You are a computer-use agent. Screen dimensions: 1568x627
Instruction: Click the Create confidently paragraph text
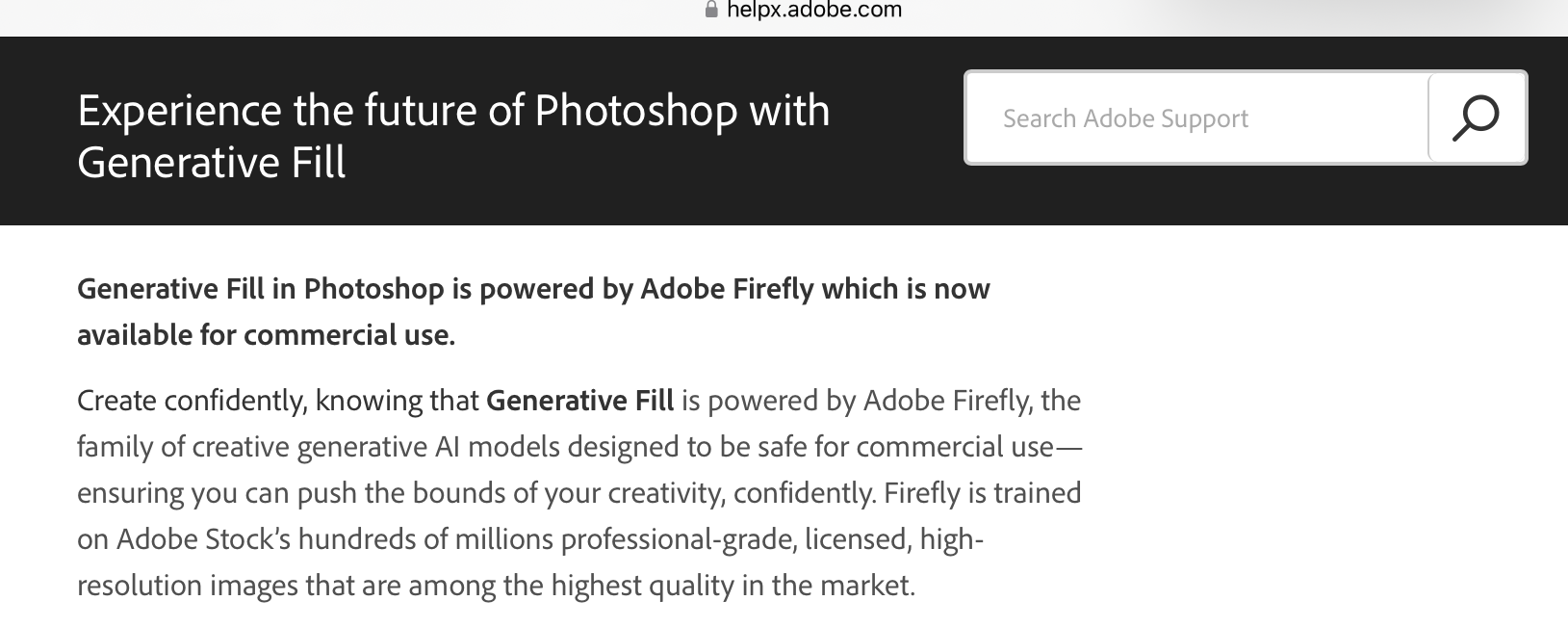578,491
